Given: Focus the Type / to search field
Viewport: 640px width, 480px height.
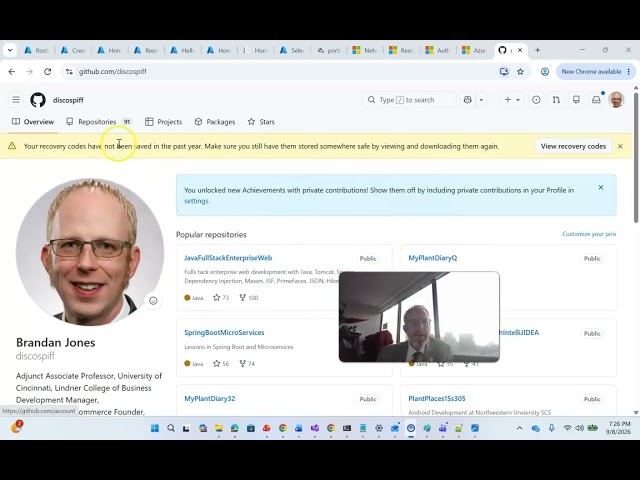Looking at the screenshot, I should click(x=409, y=100).
